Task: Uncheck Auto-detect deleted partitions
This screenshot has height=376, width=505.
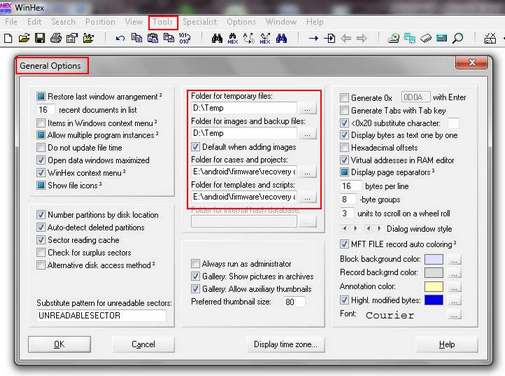Action: (x=41, y=228)
